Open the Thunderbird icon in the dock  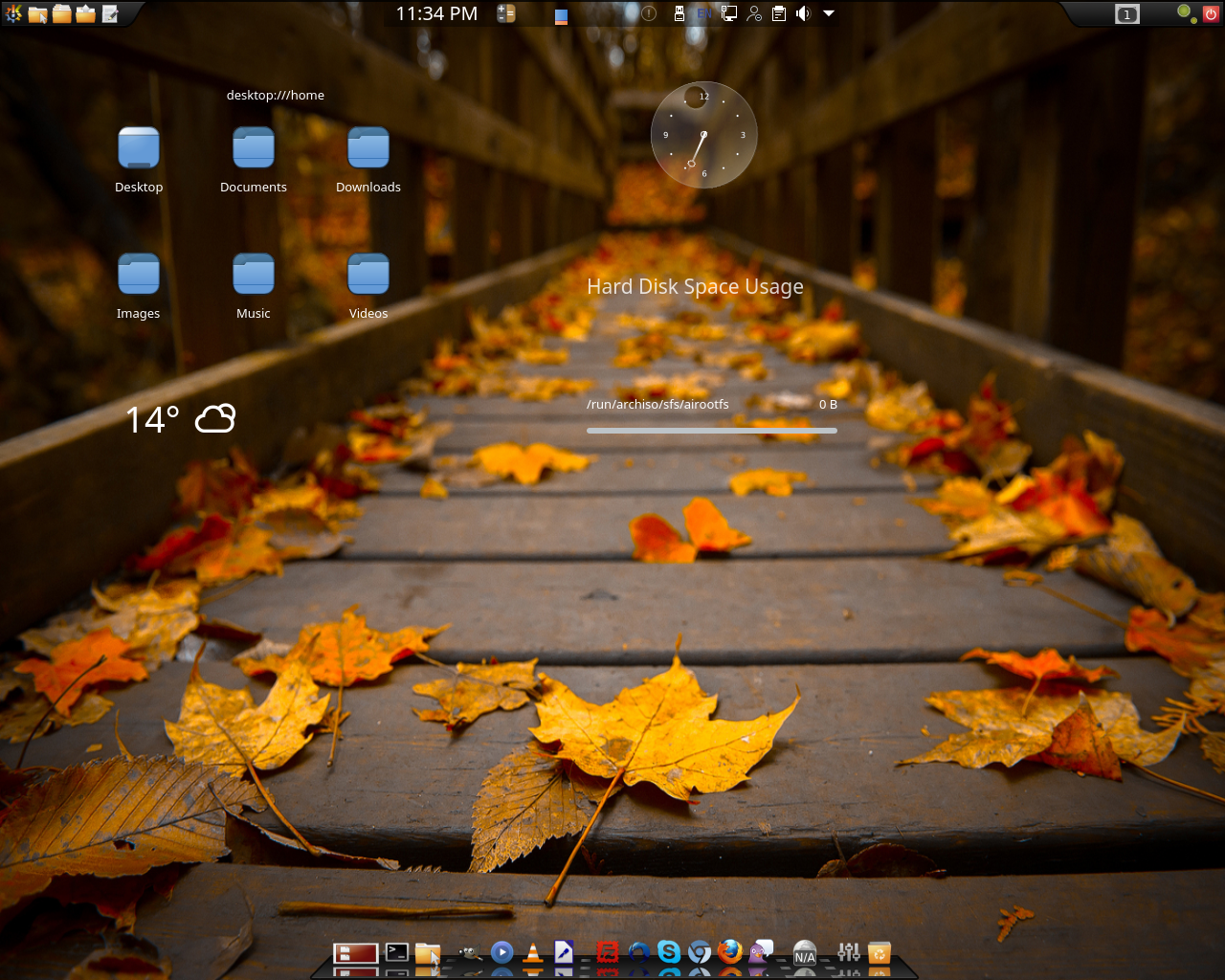638,952
